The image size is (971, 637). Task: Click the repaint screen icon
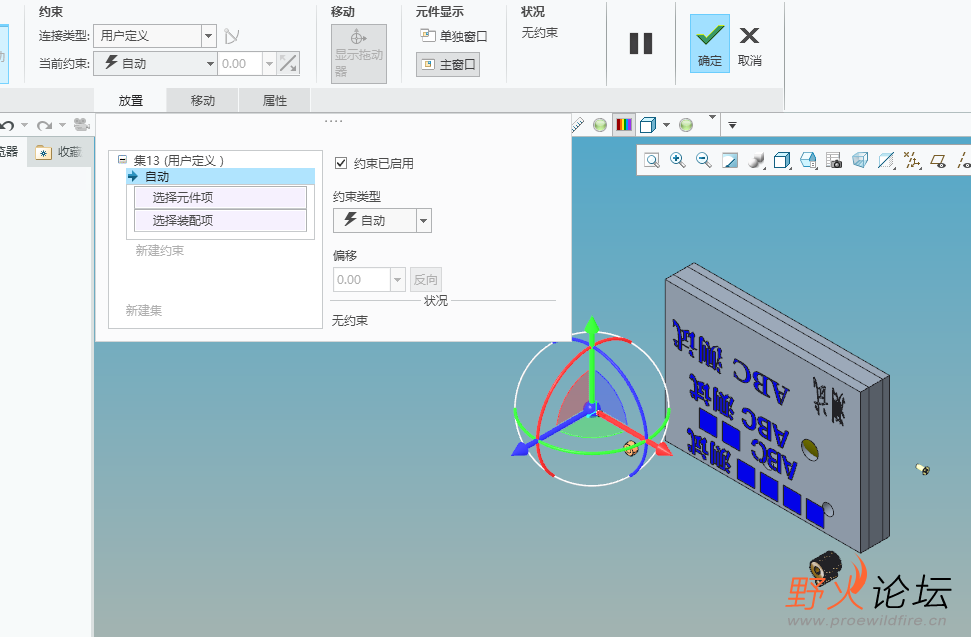730,161
